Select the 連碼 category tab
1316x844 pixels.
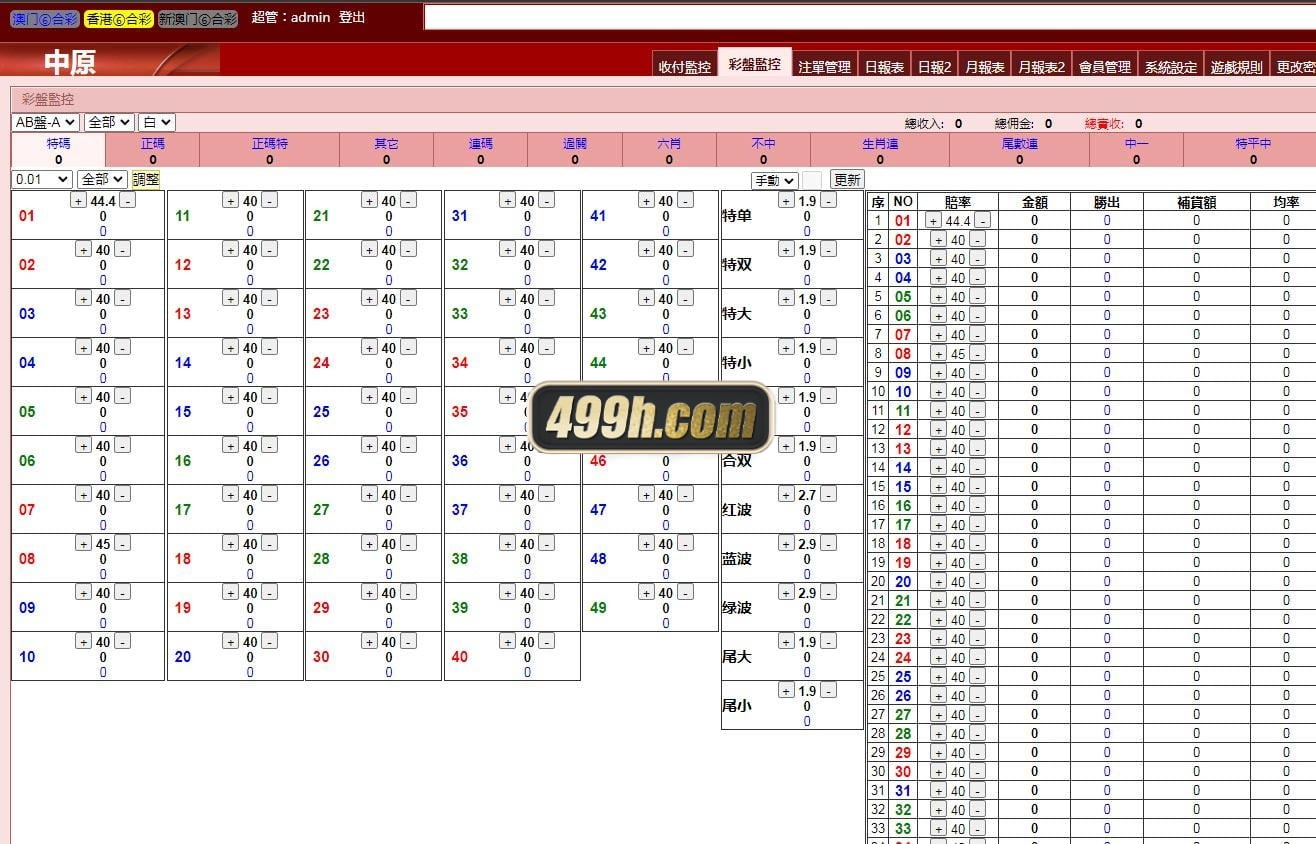[481, 150]
